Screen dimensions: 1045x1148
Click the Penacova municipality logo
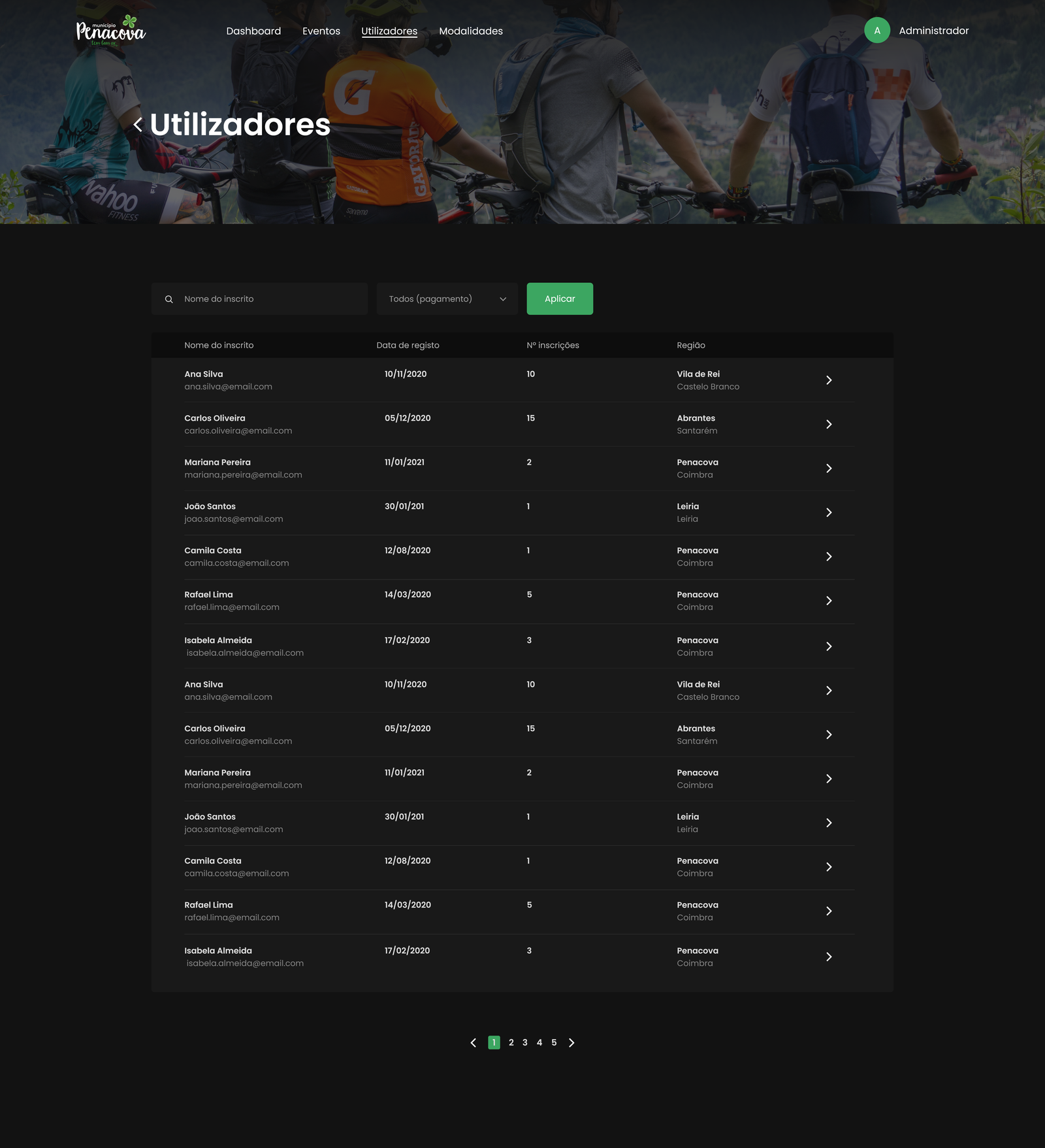(111, 31)
